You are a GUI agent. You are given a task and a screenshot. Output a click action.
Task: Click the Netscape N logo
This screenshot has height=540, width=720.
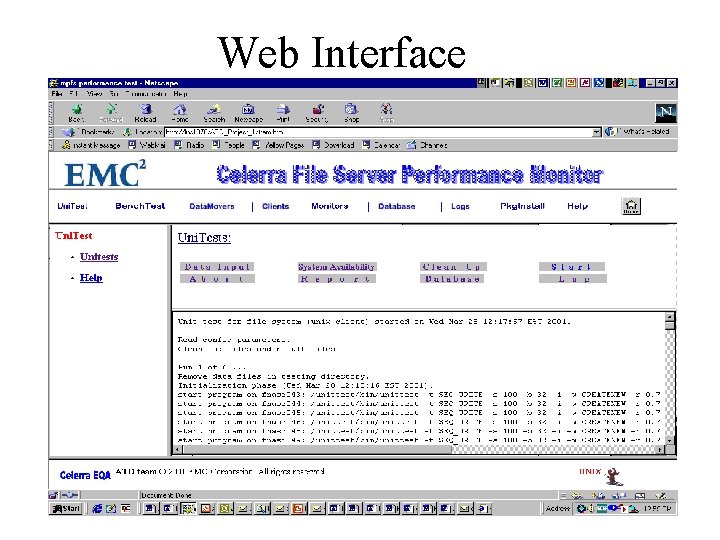click(665, 112)
